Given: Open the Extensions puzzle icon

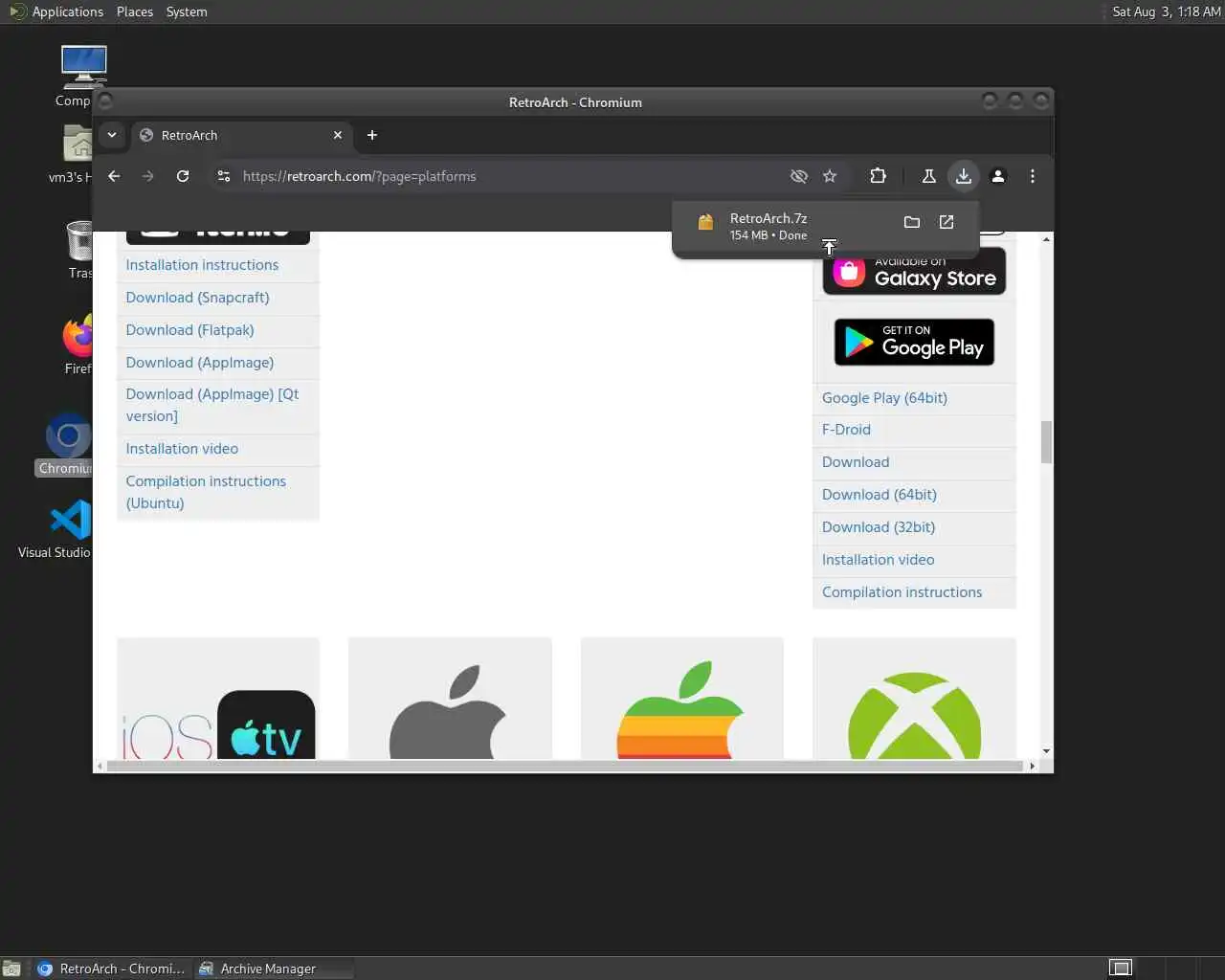Looking at the screenshot, I should pos(878,176).
